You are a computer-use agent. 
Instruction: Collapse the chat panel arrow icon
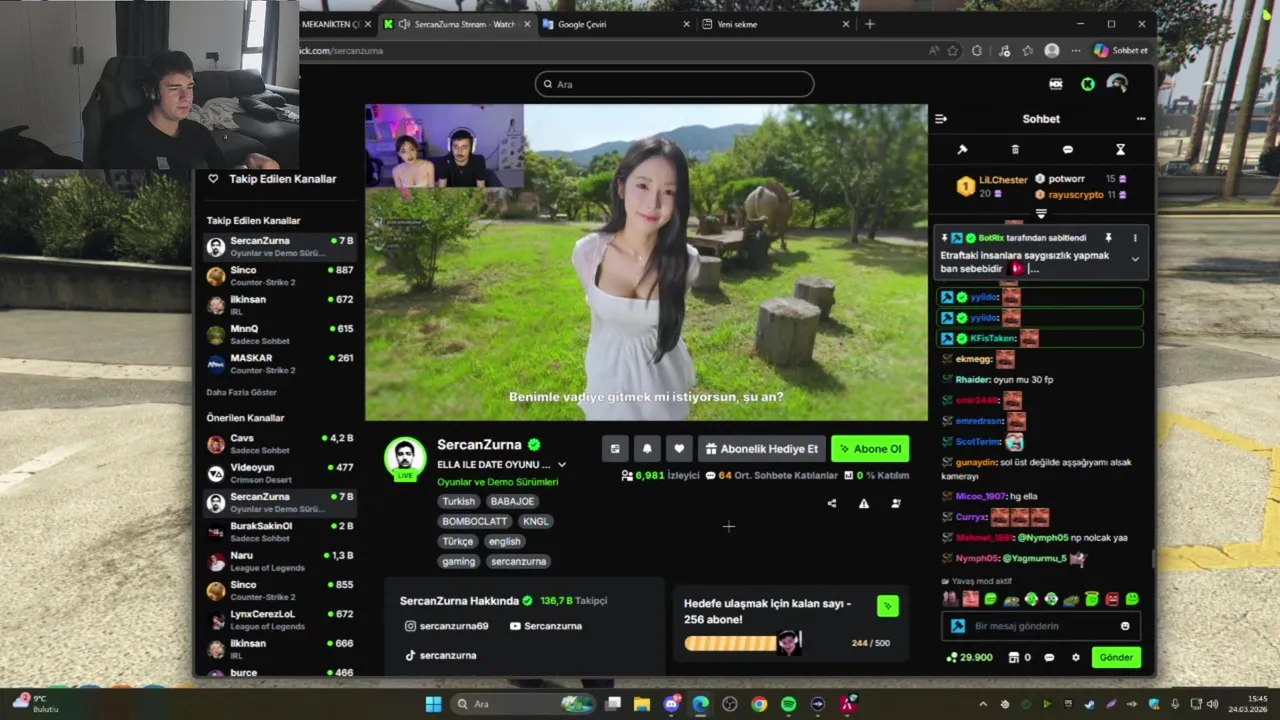click(940, 119)
